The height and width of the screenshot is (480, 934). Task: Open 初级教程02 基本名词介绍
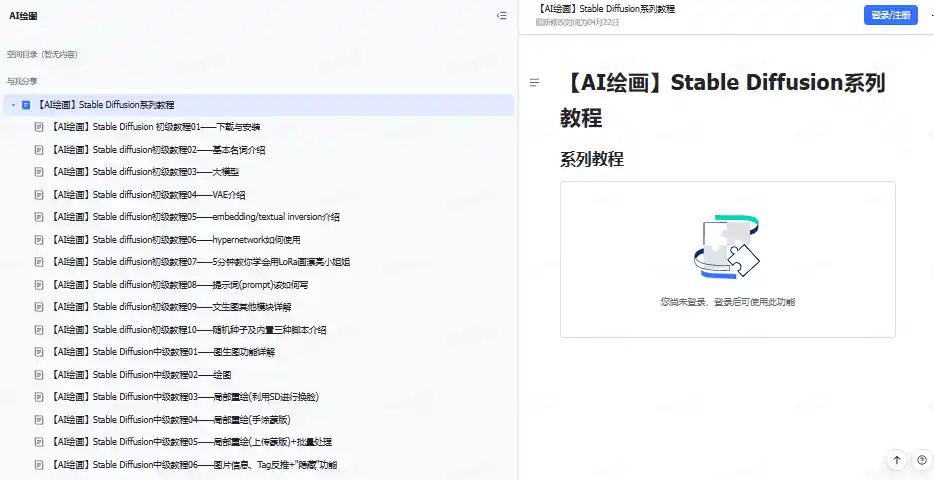(158, 150)
